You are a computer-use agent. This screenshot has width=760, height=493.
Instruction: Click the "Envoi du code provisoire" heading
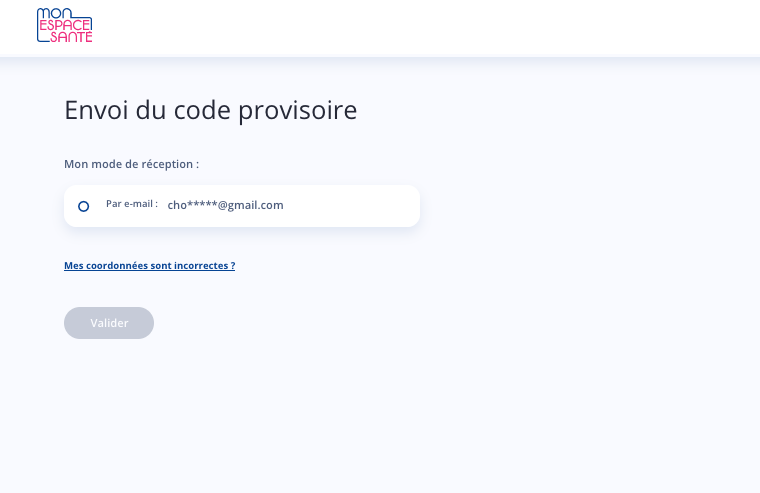[x=210, y=111]
